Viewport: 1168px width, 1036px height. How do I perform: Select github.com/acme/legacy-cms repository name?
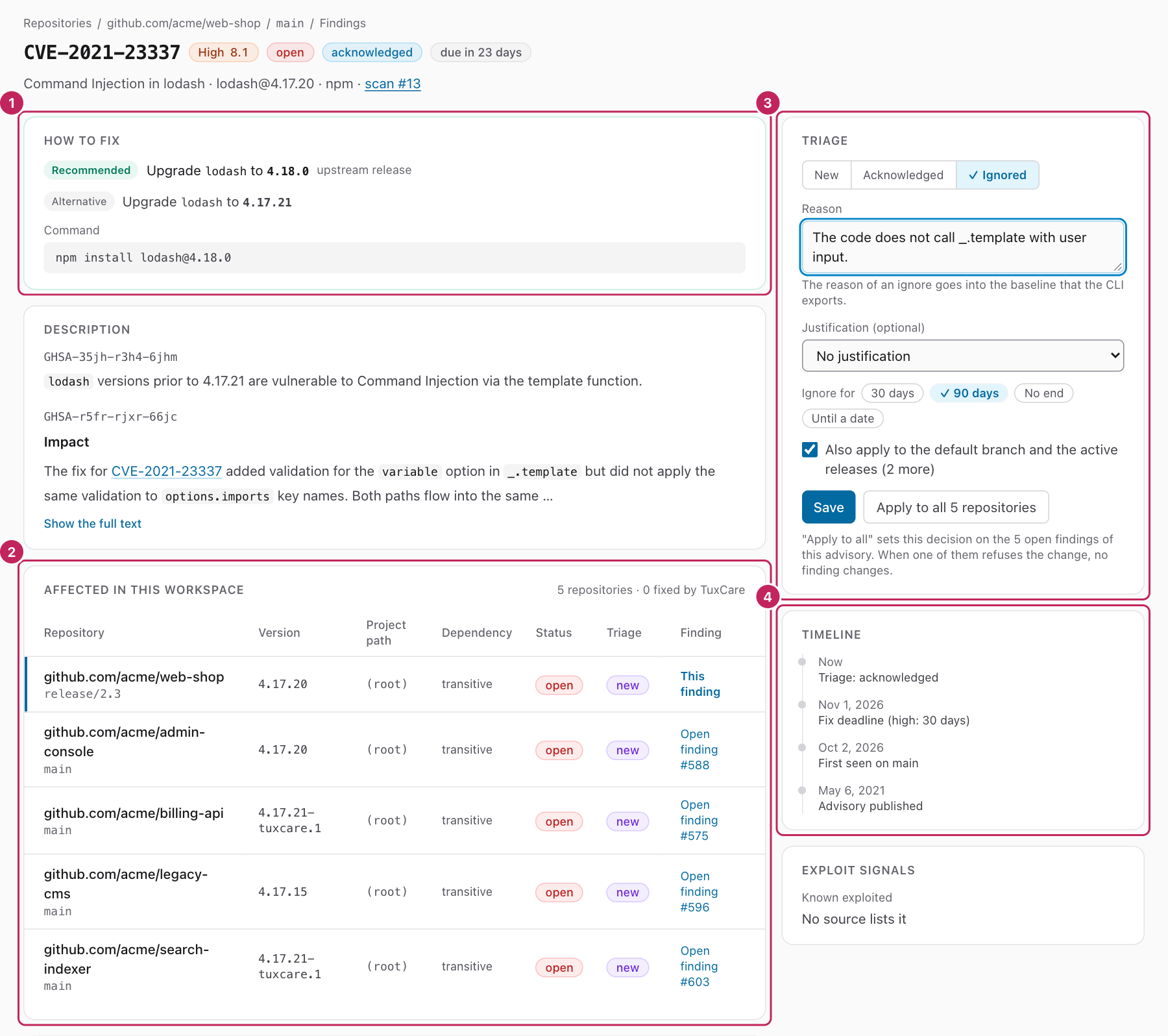click(126, 884)
